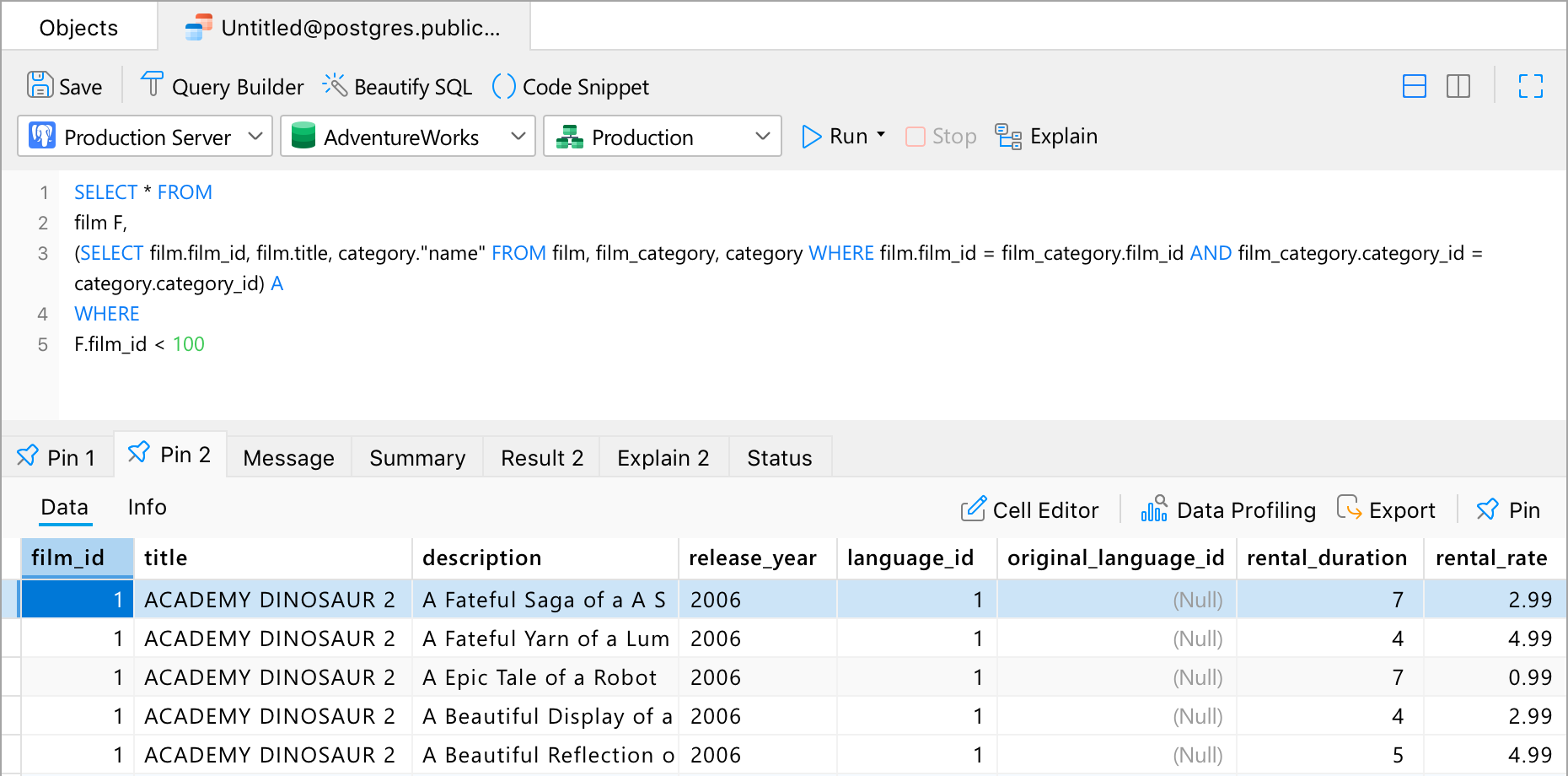Click the Stop query button
This screenshot has height=776, width=1568.
coord(941,136)
